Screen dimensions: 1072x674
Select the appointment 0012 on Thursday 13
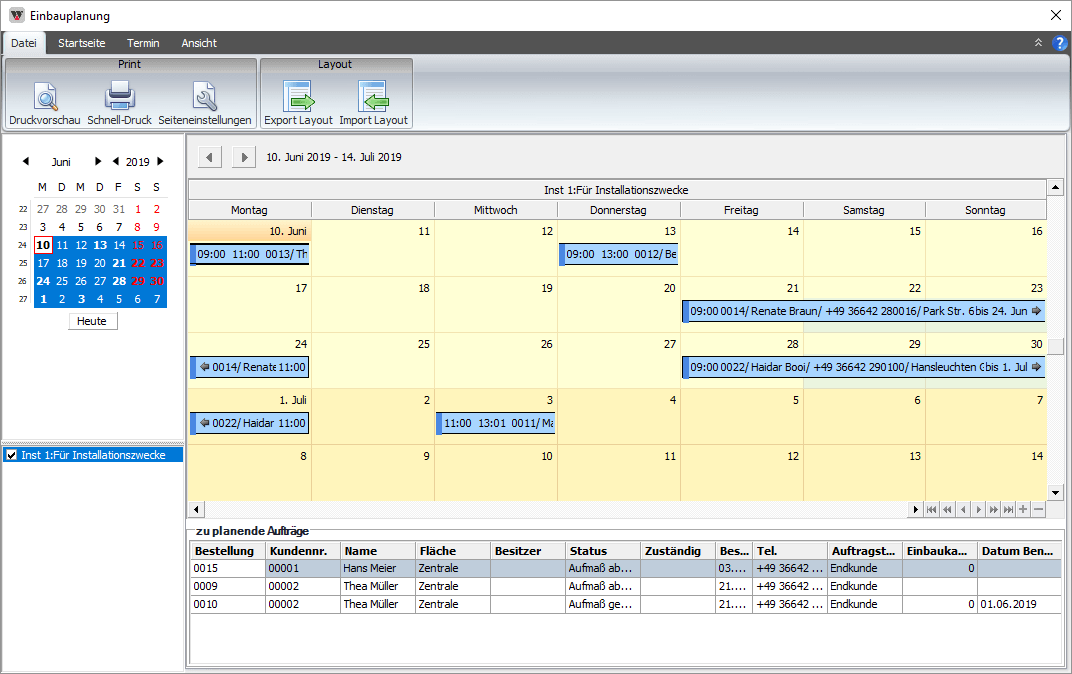619,255
